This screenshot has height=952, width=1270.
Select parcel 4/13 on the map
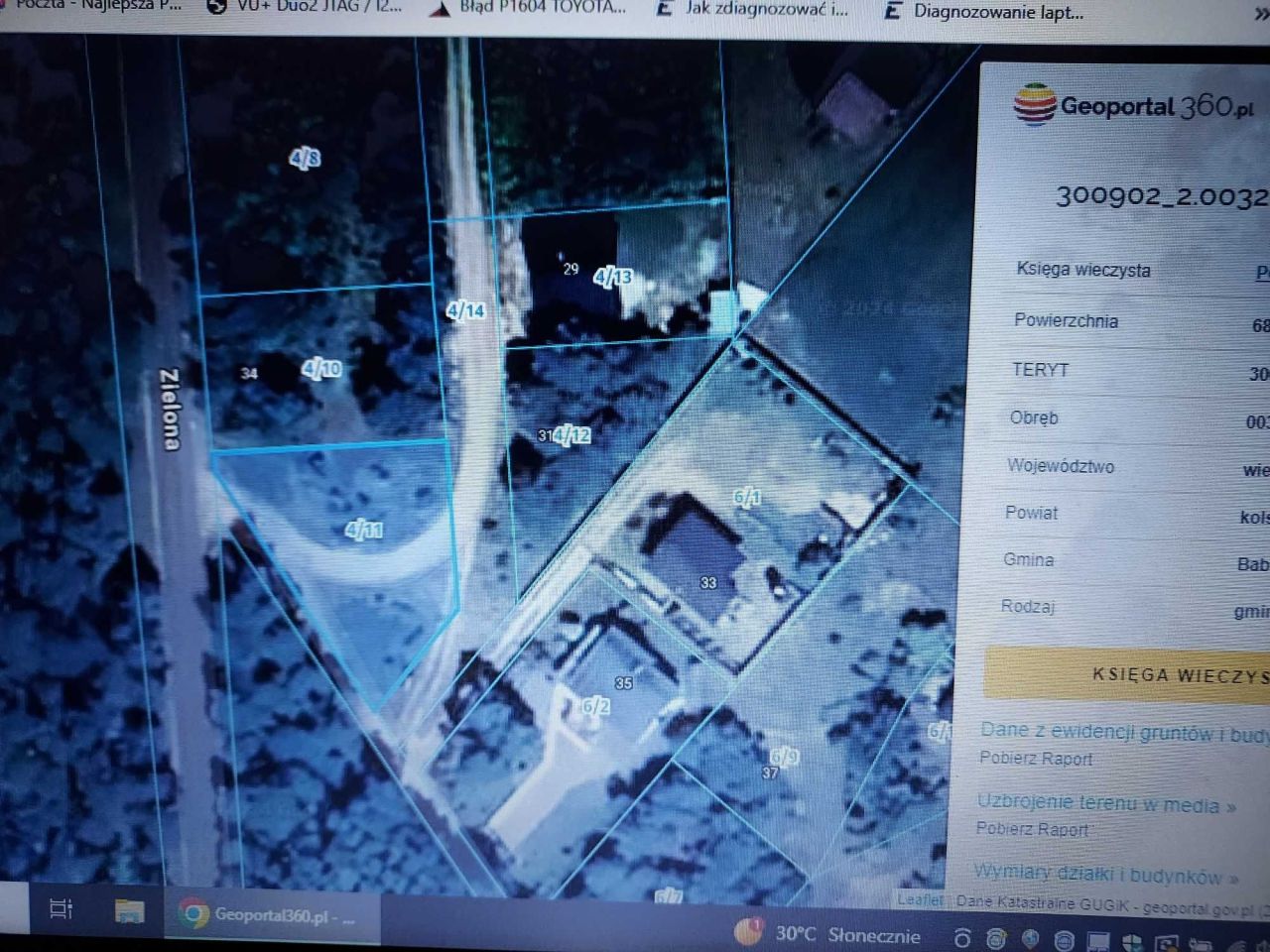612,277
